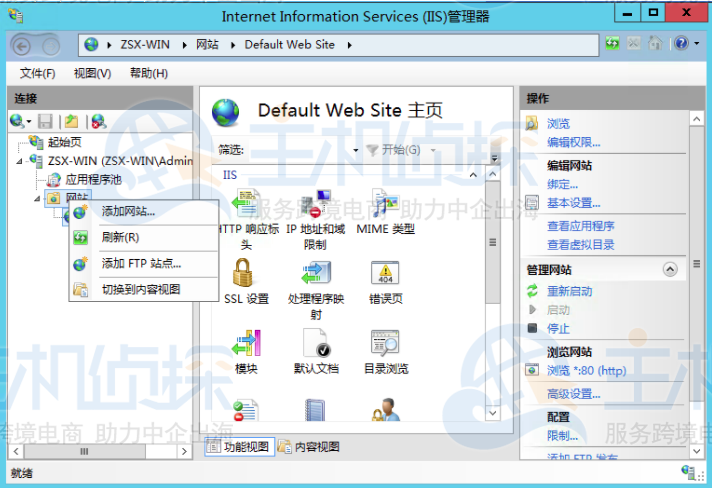
Task: Open the 处理程序映射 feature icon
Action: [316, 272]
